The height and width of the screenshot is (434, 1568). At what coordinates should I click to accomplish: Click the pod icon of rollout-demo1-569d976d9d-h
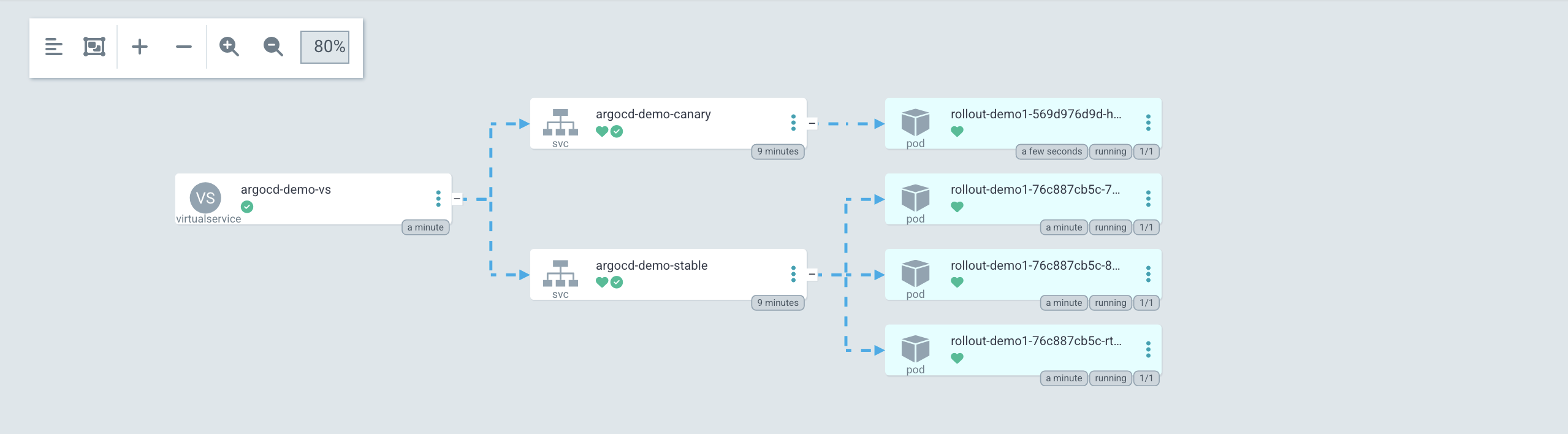(x=915, y=122)
